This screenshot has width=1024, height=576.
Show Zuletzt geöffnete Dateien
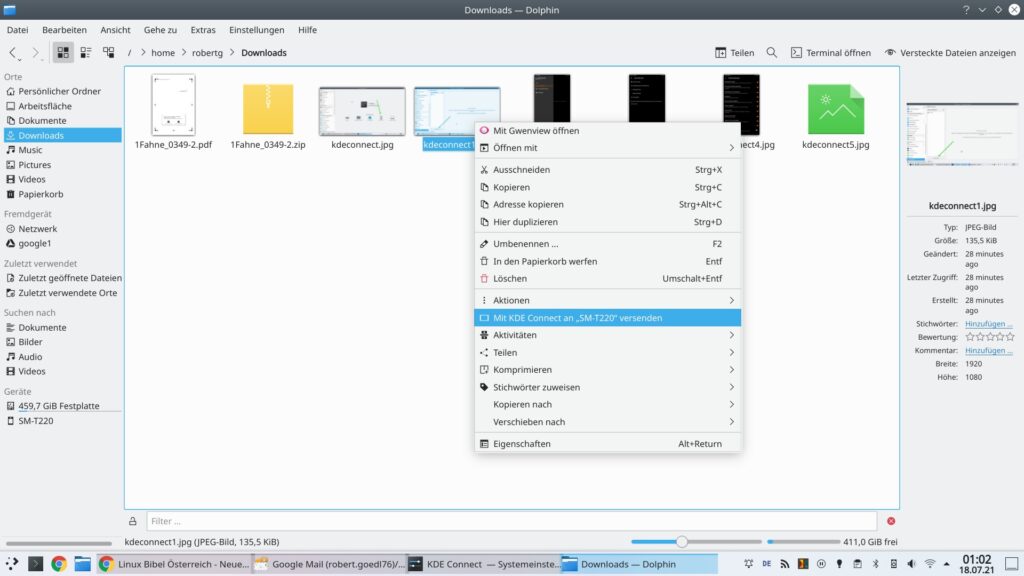[x=62, y=278]
